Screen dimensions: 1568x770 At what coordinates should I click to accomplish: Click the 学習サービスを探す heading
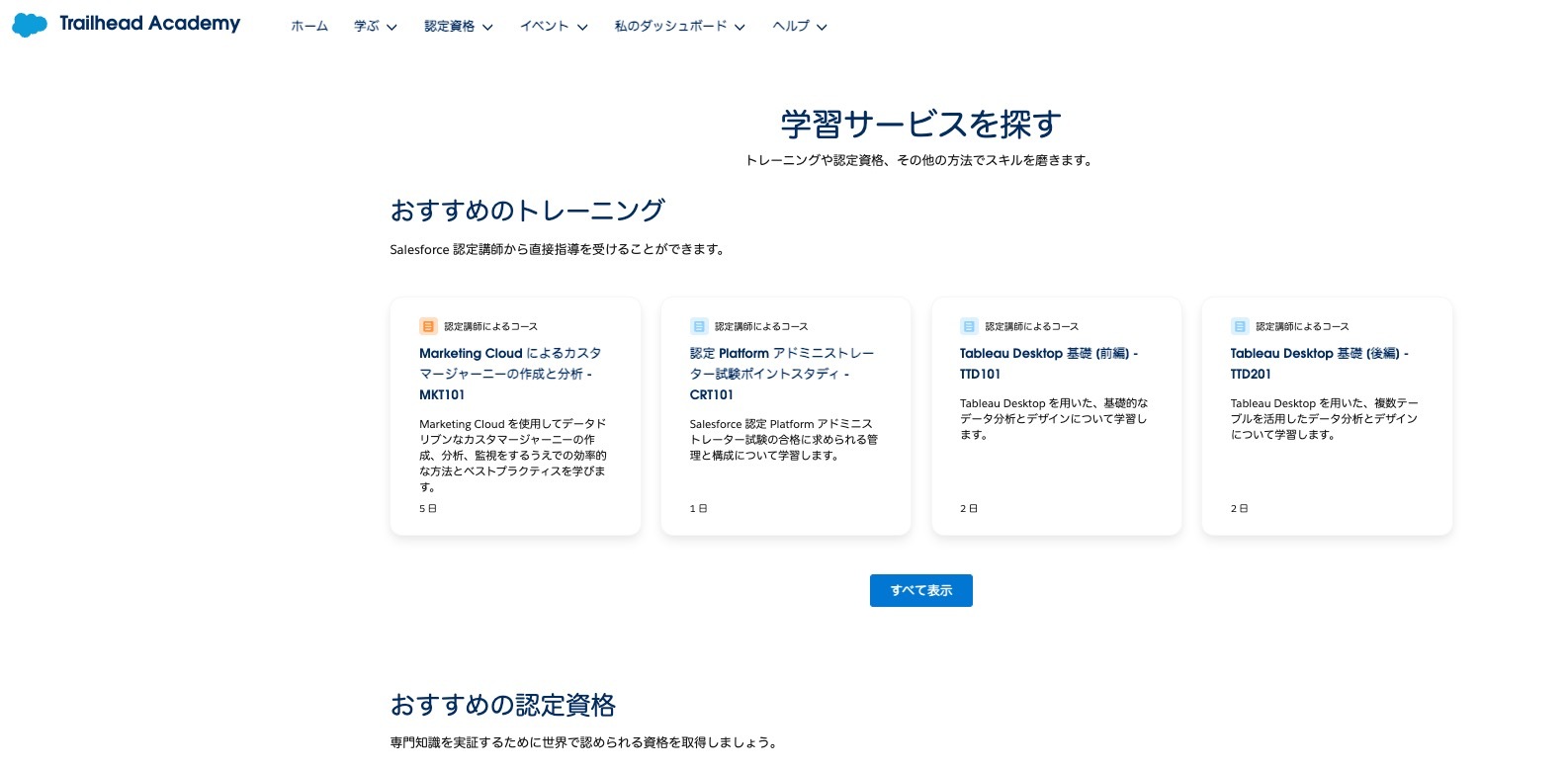921,125
